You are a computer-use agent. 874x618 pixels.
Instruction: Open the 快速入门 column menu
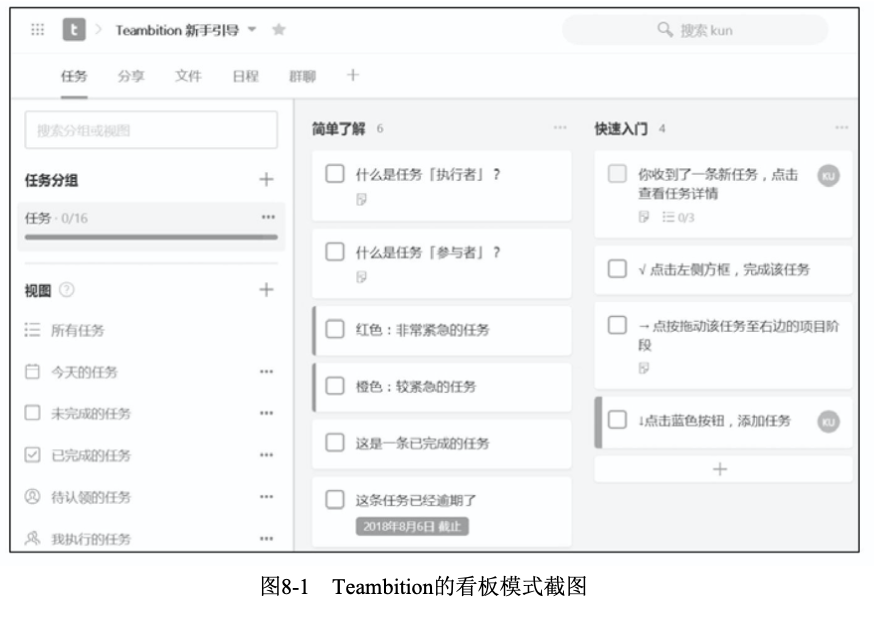click(x=842, y=128)
